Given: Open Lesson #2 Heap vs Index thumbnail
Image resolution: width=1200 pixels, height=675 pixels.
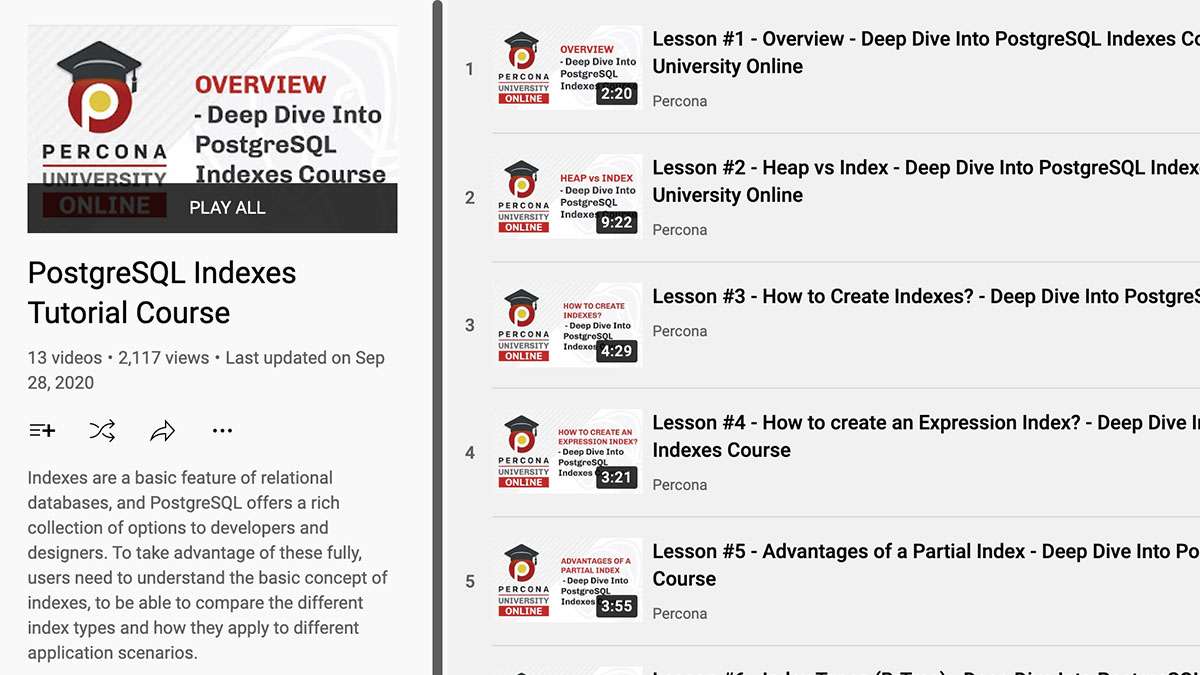Looking at the screenshot, I should [x=568, y=197].
